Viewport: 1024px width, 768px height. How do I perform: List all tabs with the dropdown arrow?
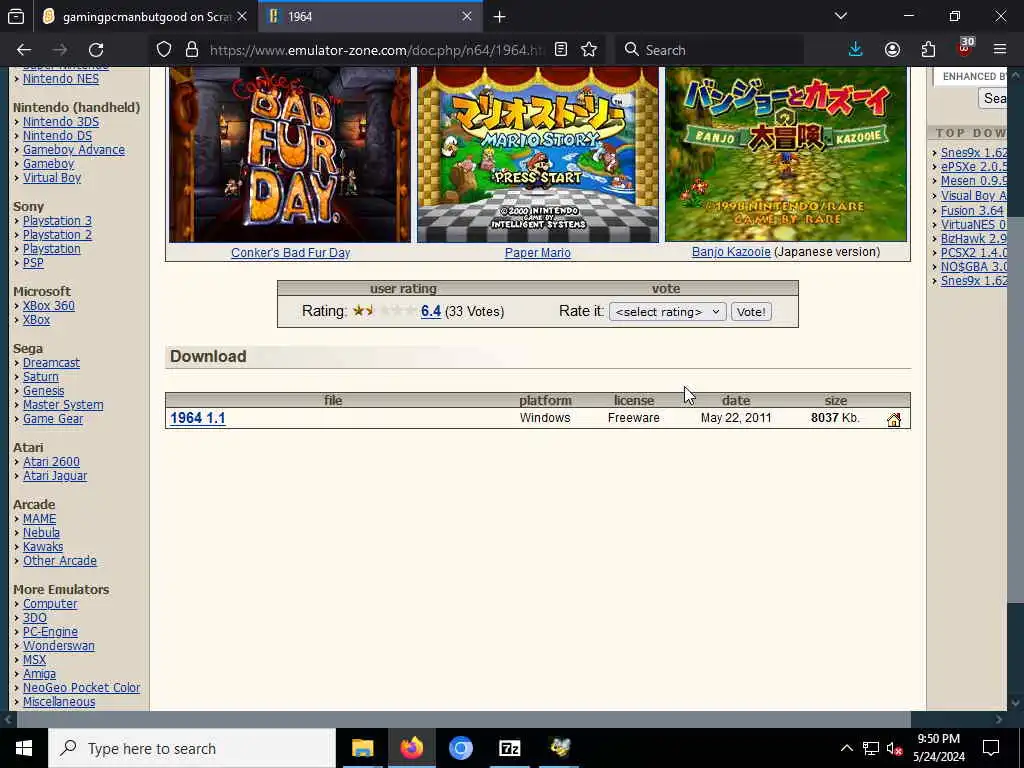(841, 16)
